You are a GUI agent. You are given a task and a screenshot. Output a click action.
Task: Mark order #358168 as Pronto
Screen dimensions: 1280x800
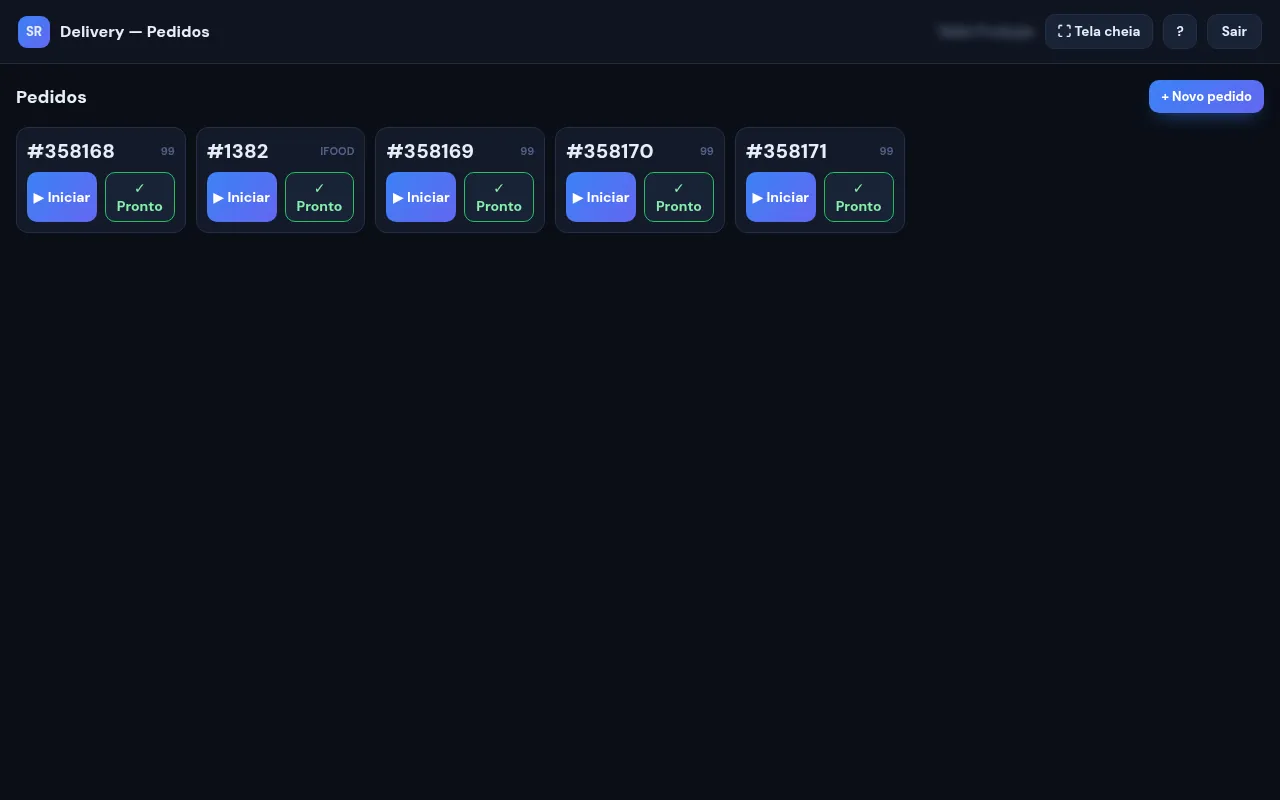[140, 197]
